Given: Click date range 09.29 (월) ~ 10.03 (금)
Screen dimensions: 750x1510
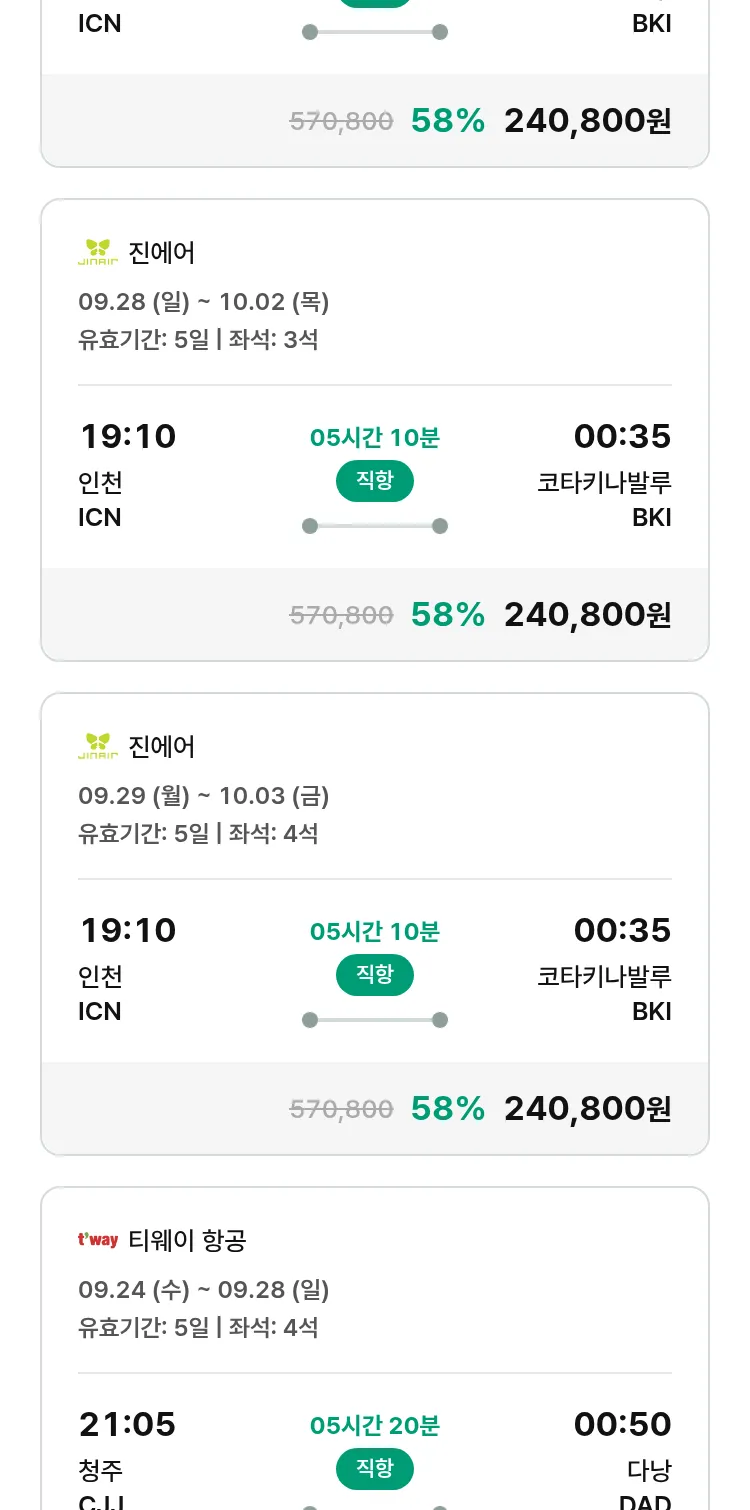Looking at the screenshot, I should click(x=204, y=796).
